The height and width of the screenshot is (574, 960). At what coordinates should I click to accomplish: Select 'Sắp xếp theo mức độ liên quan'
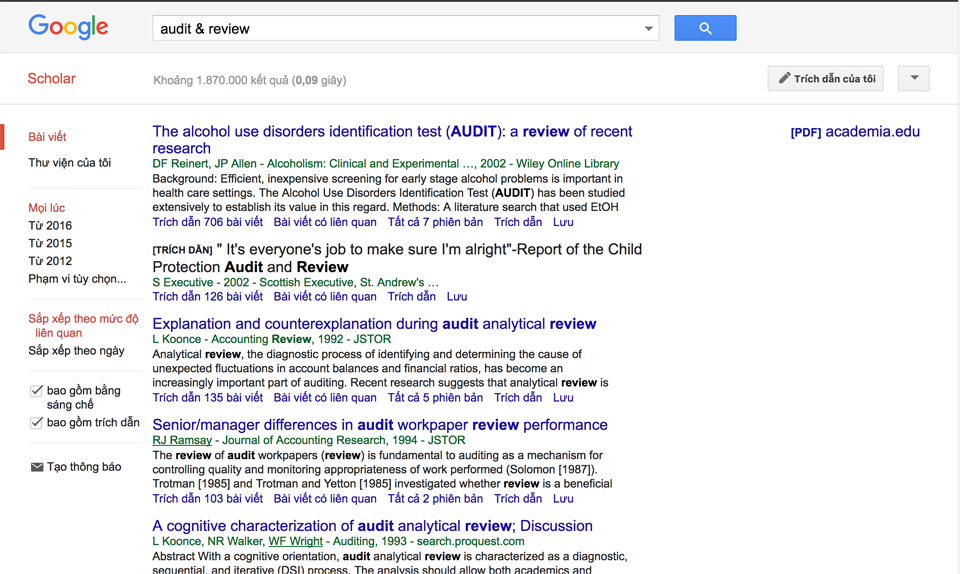point(83,326)
